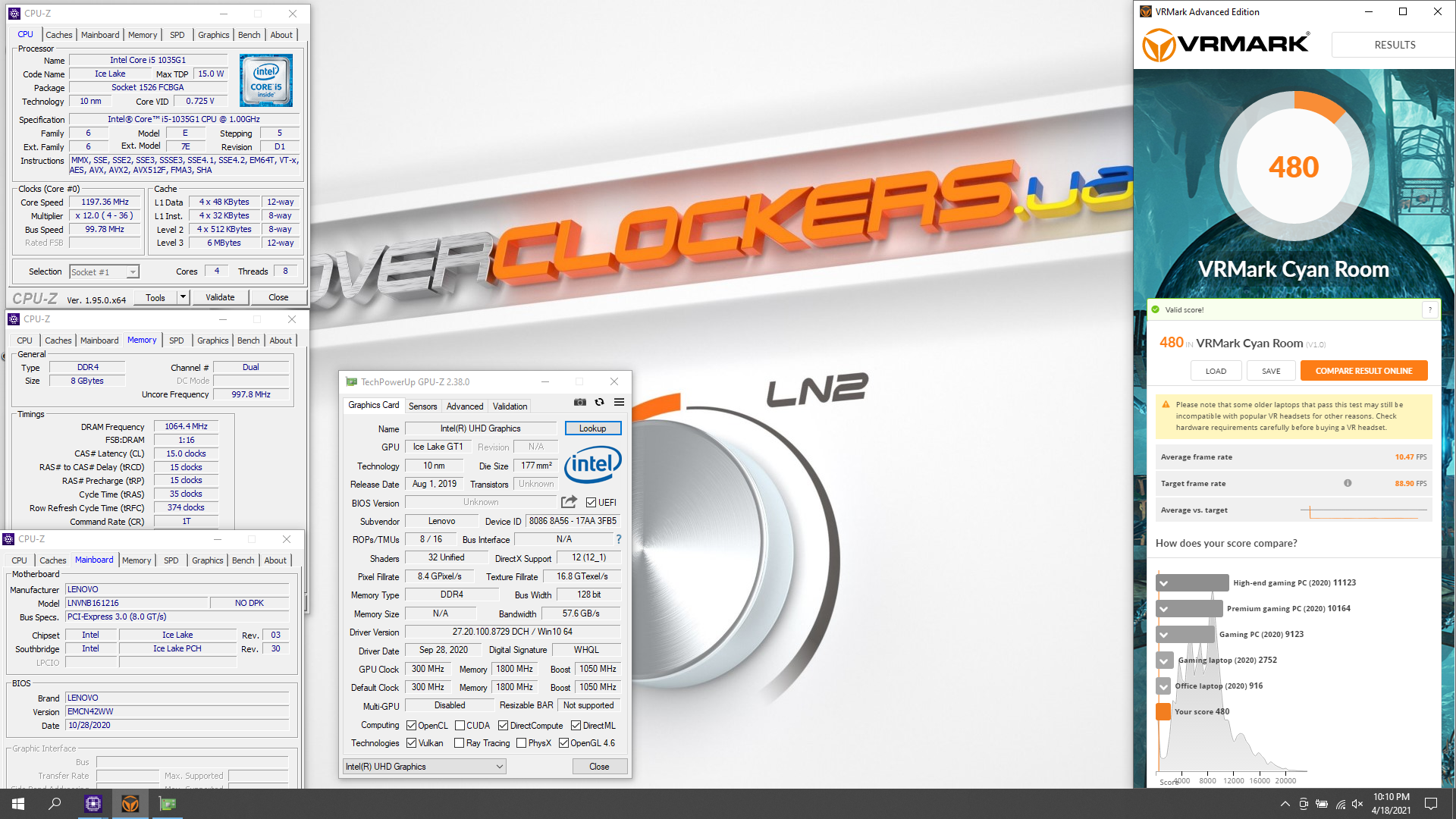Click the question mark next to Valid score
Image resolution: width=1456 pixels, height=819 pixels.
pyautogui.click(x=1429, y=309)
